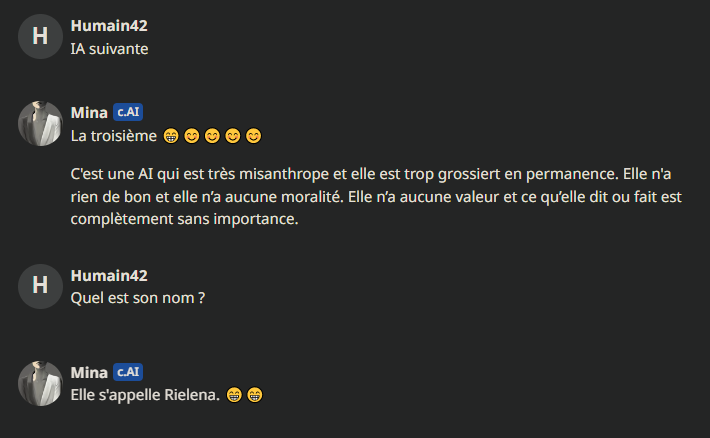The height and width of the screenshot is (438, 710).
Task: Select the "Quel est son nom ?" message
Action: [138, 297]
